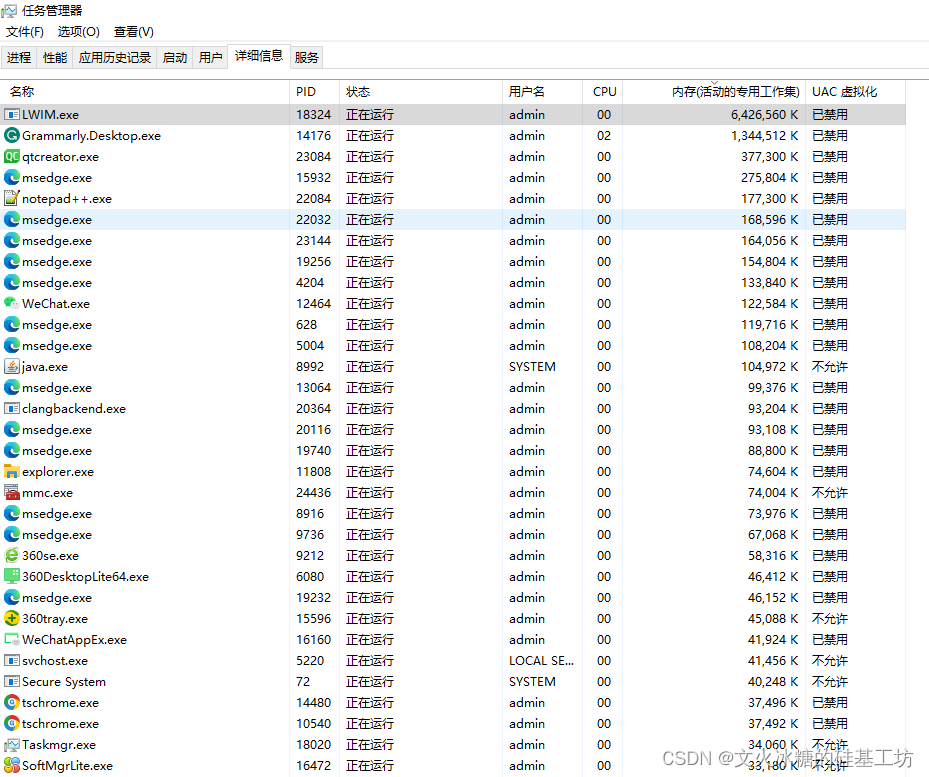Screen dimensions: 929x777
Task: Click tschrome.exe icon with PID 10540
Action: (x=12, y=723)
